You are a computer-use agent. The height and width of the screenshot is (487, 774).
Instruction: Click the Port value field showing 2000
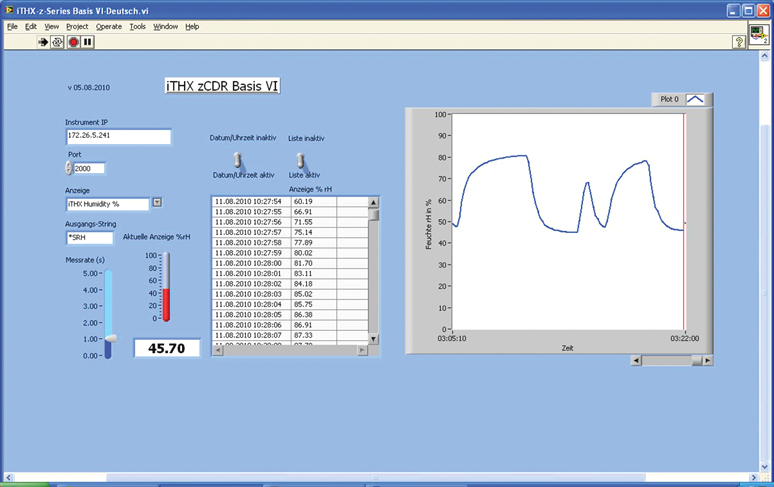[89, 168]
